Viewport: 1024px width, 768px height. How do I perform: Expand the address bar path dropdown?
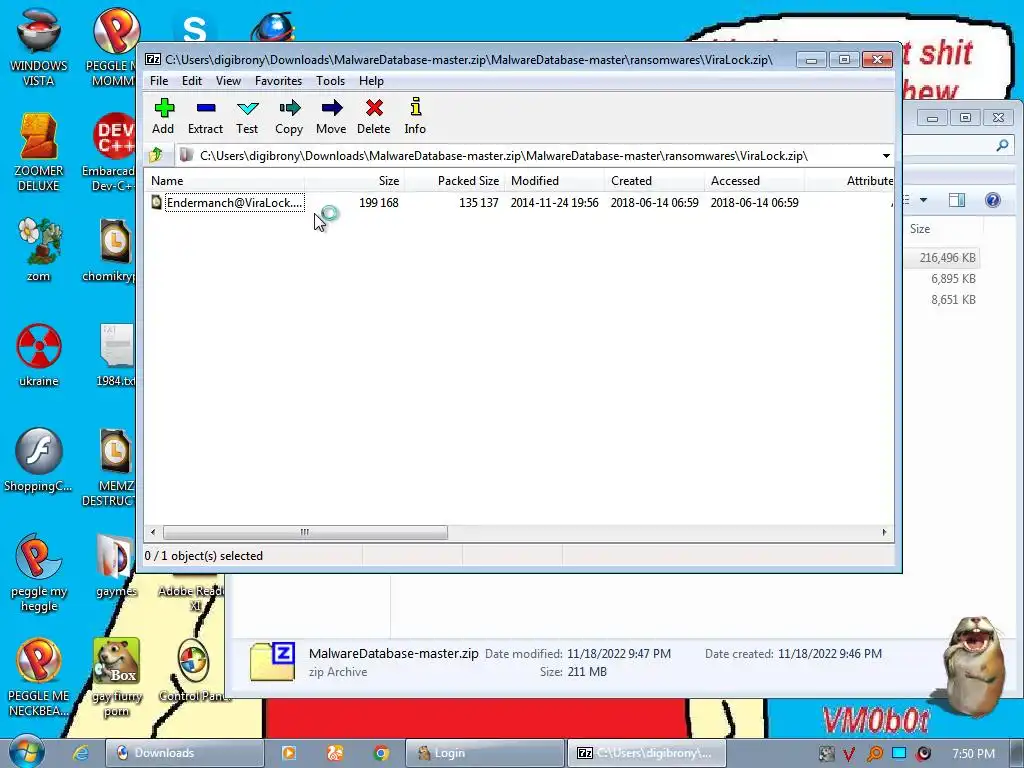pos(886,156)
